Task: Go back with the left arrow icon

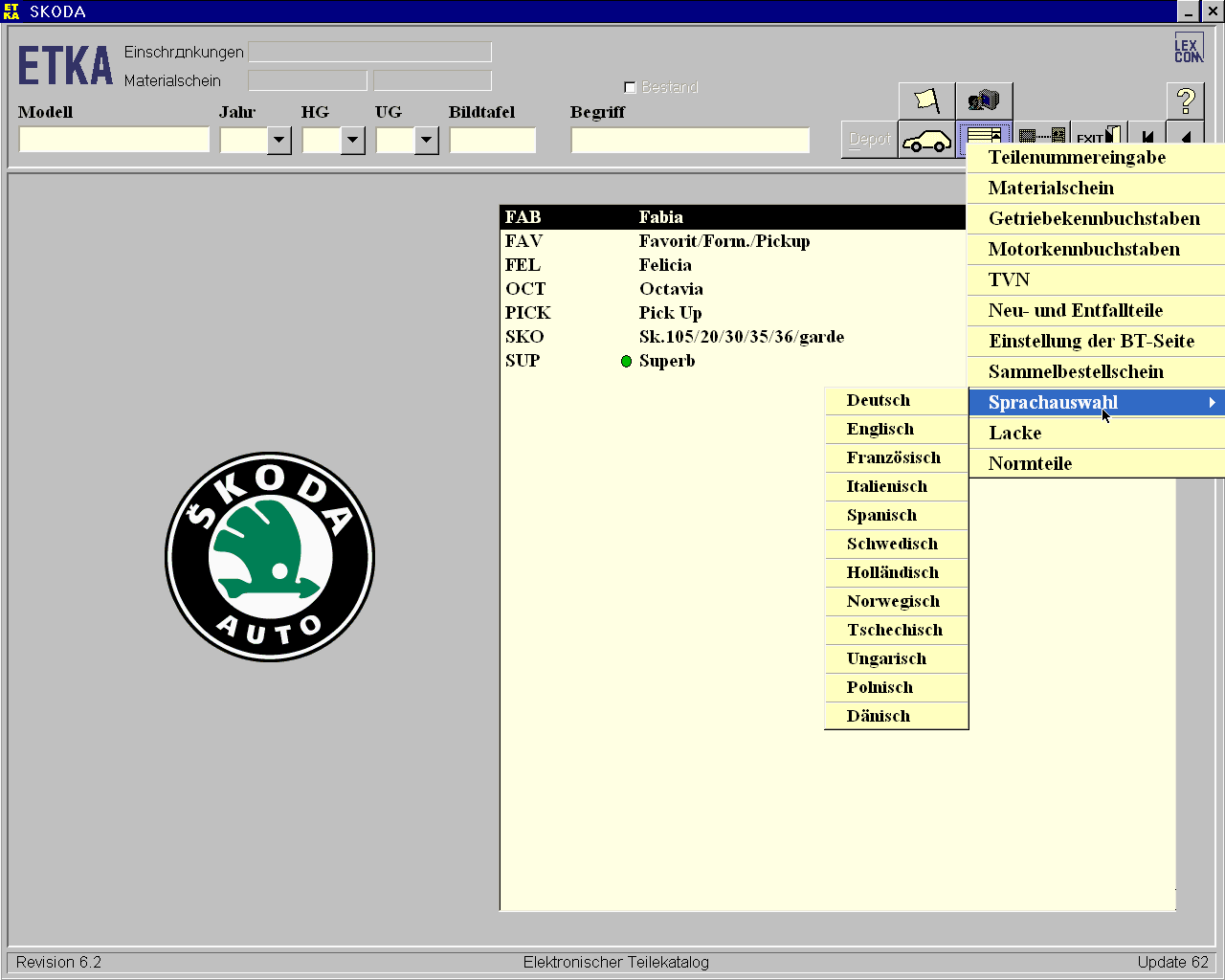Action: click(x=1185, y=134)
